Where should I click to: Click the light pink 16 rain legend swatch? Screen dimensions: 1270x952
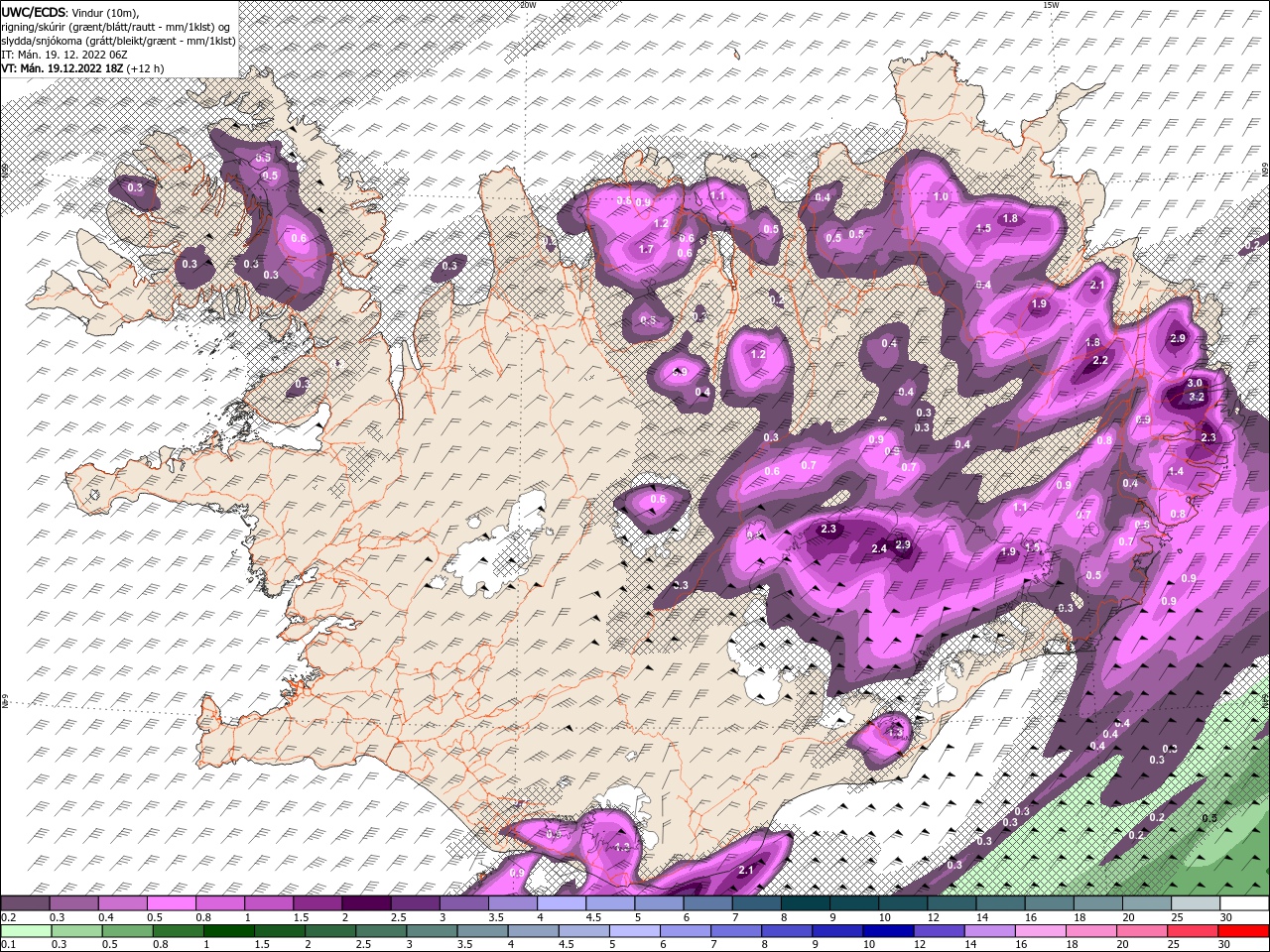click(x=1043, y=931)
